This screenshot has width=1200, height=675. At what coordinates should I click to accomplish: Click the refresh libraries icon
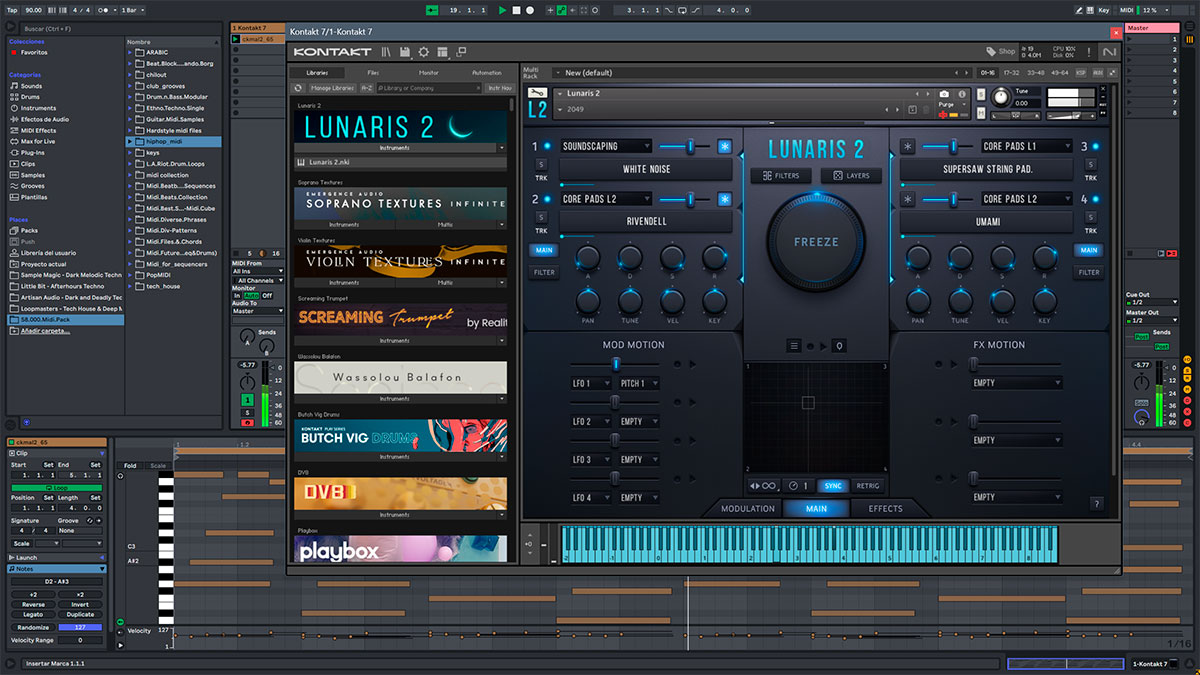[298, 88]
